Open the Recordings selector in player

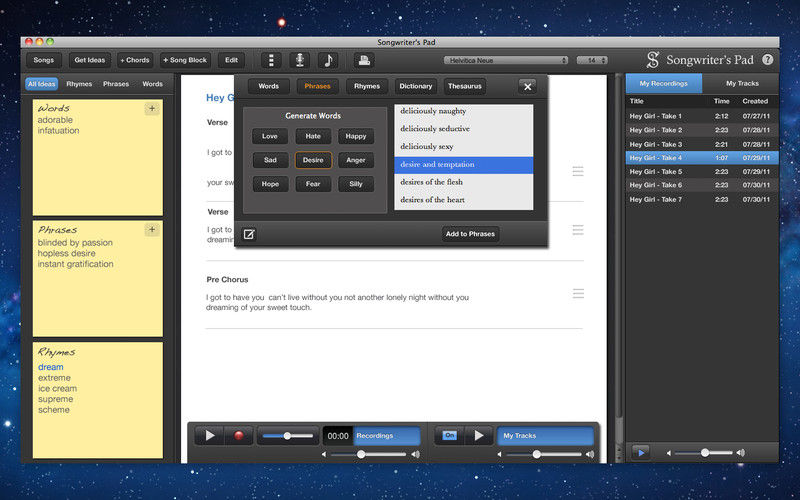pos(387,436)
